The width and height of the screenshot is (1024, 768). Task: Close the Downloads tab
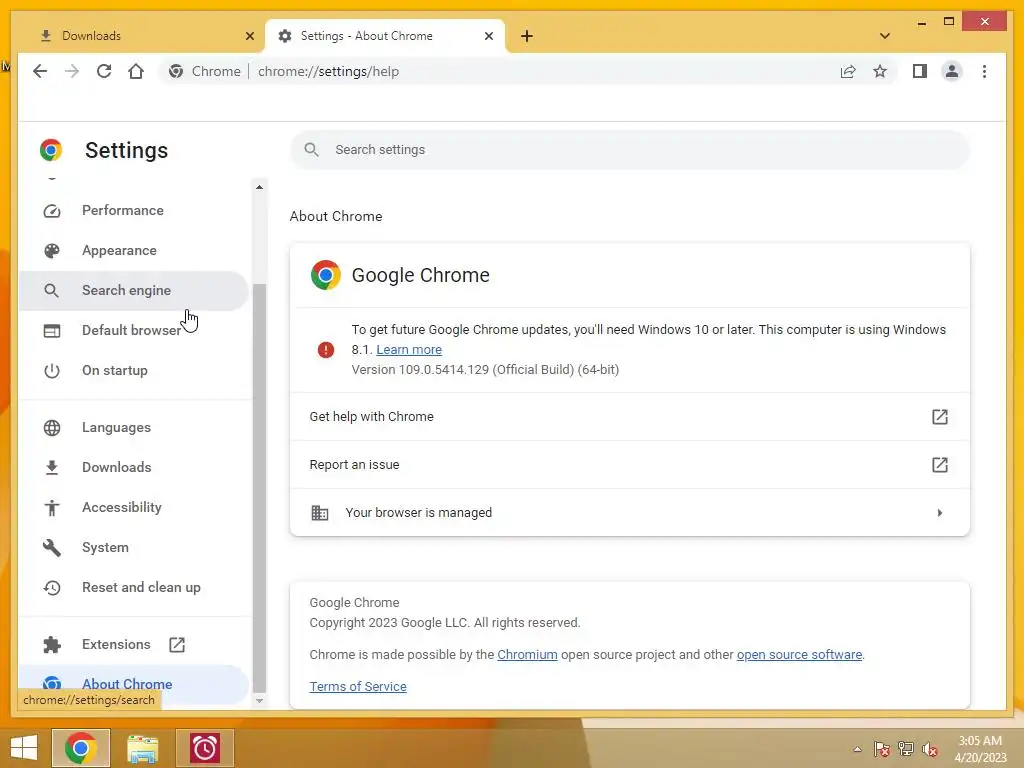point(249,36)
